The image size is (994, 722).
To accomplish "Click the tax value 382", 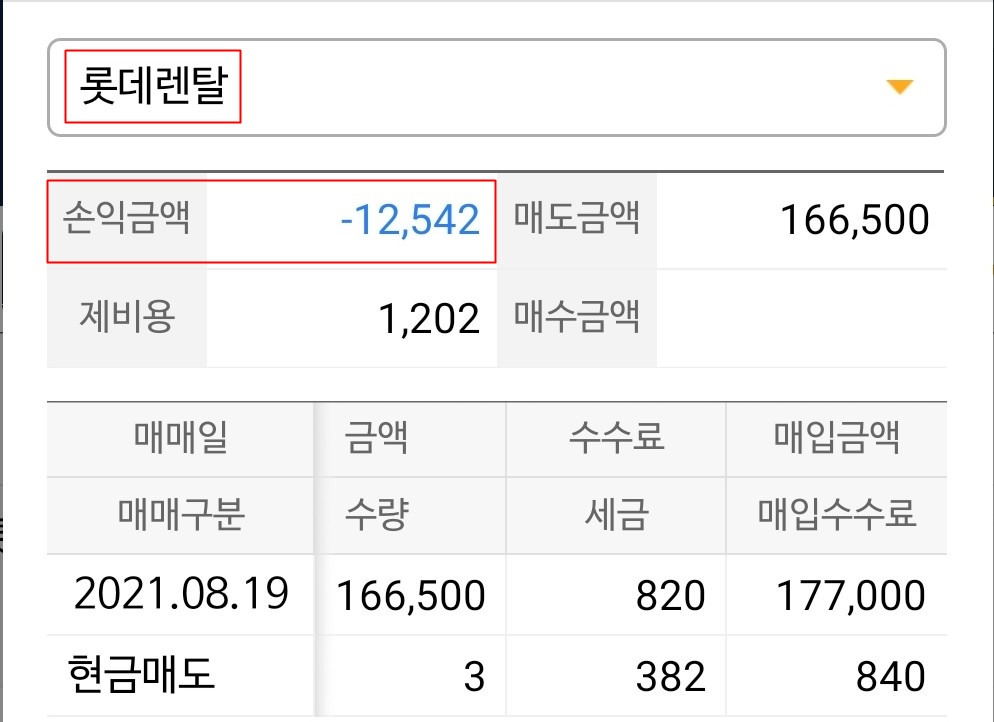I will (671, 676).
